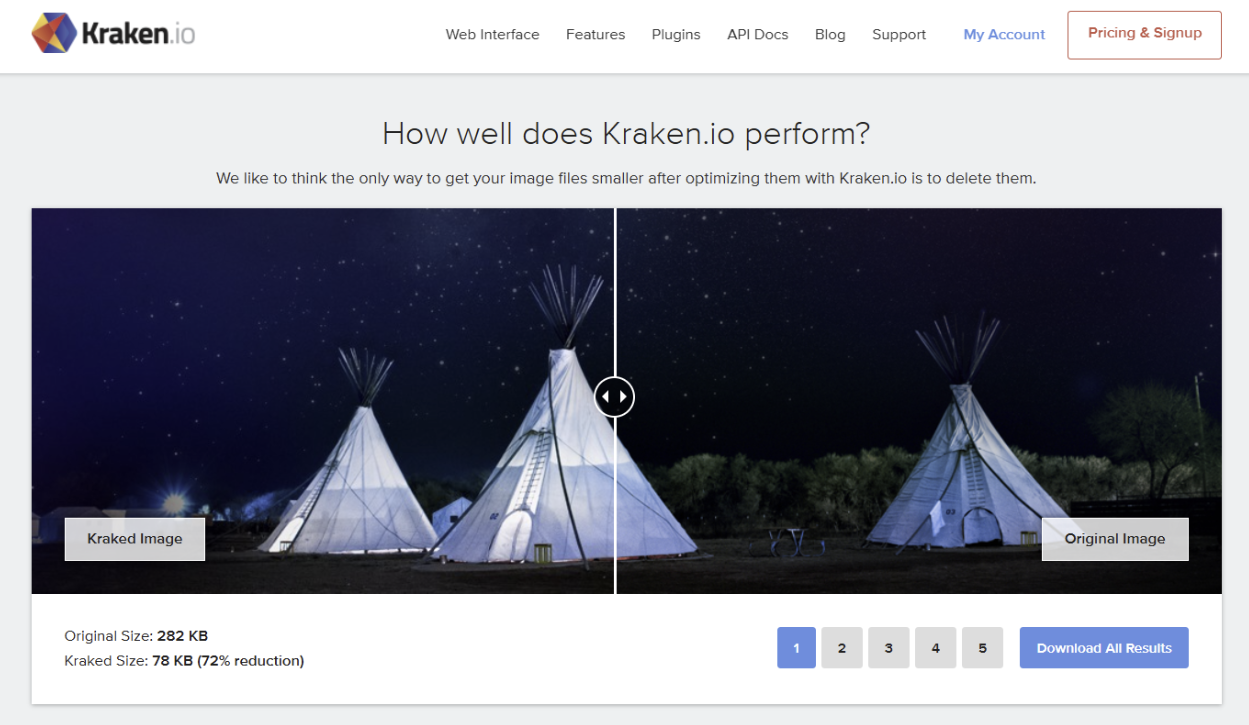Screen dimensions: 1249x725
Task: Click the Kraken.io logo
Action: click(x=113, y=34)
